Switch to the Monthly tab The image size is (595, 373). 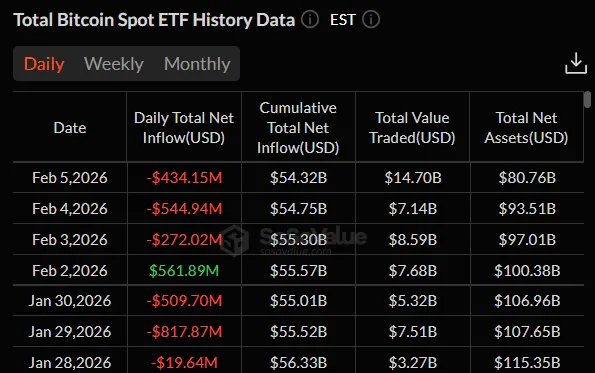(x=197, y=64)
